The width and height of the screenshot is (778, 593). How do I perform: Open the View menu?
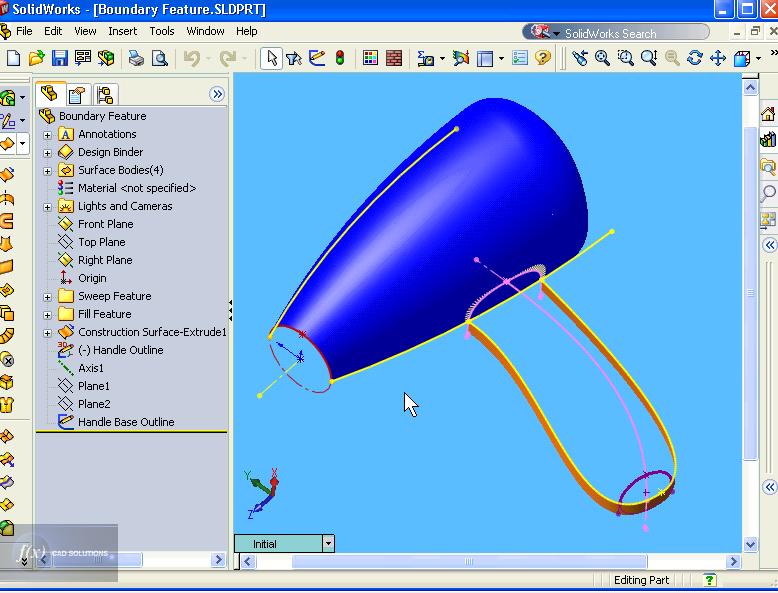click(85, 31)
